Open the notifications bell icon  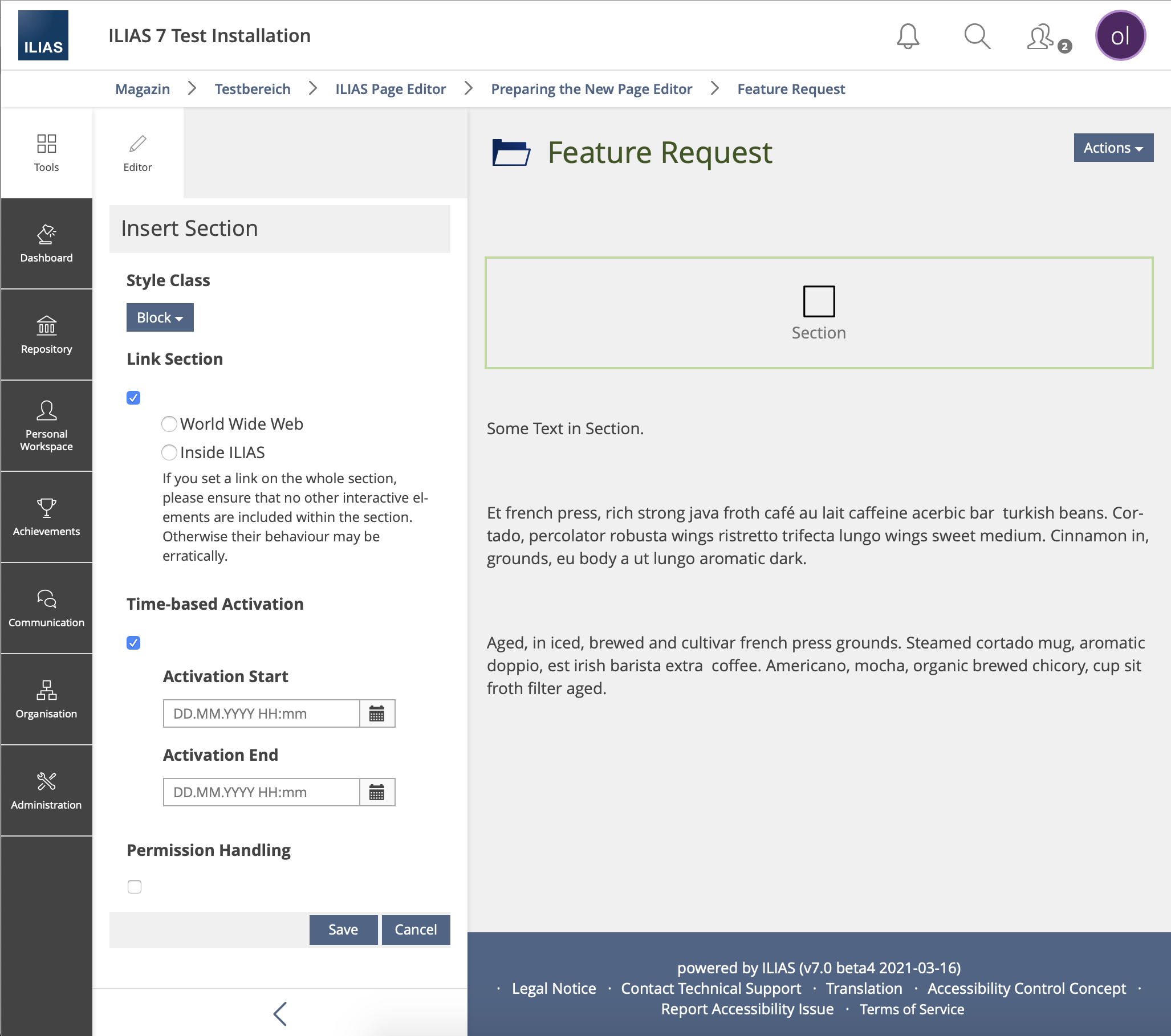tap(908, 36)
